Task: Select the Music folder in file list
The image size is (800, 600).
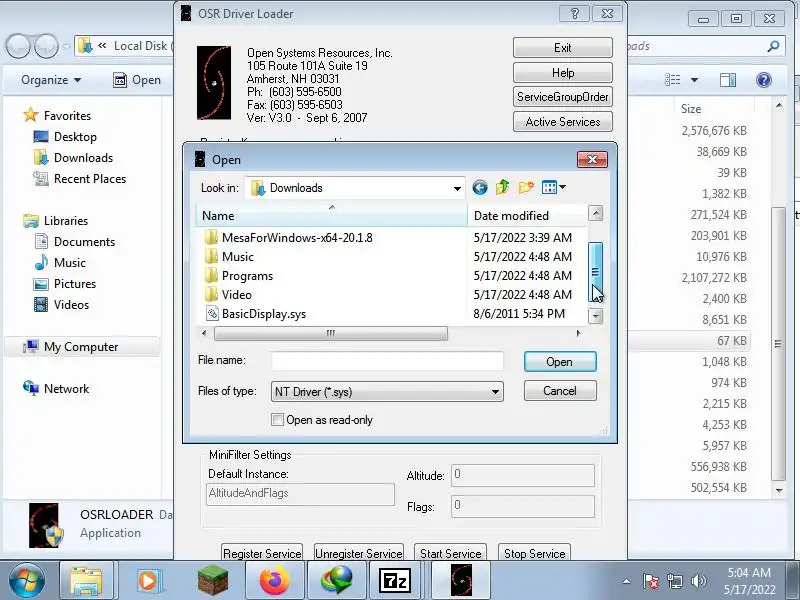Action: coord(238,257)
